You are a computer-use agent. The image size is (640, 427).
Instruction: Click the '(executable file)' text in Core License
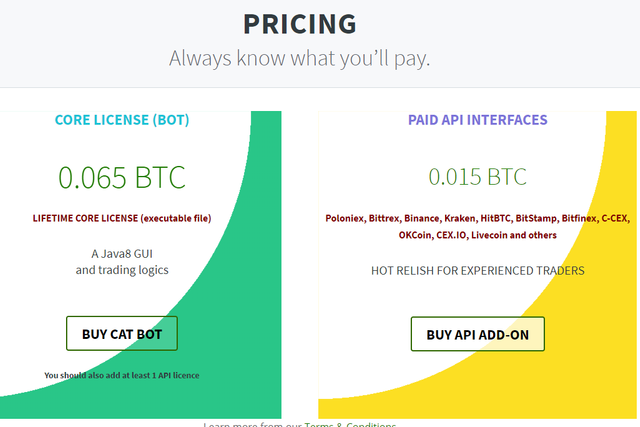pos(175,218)
